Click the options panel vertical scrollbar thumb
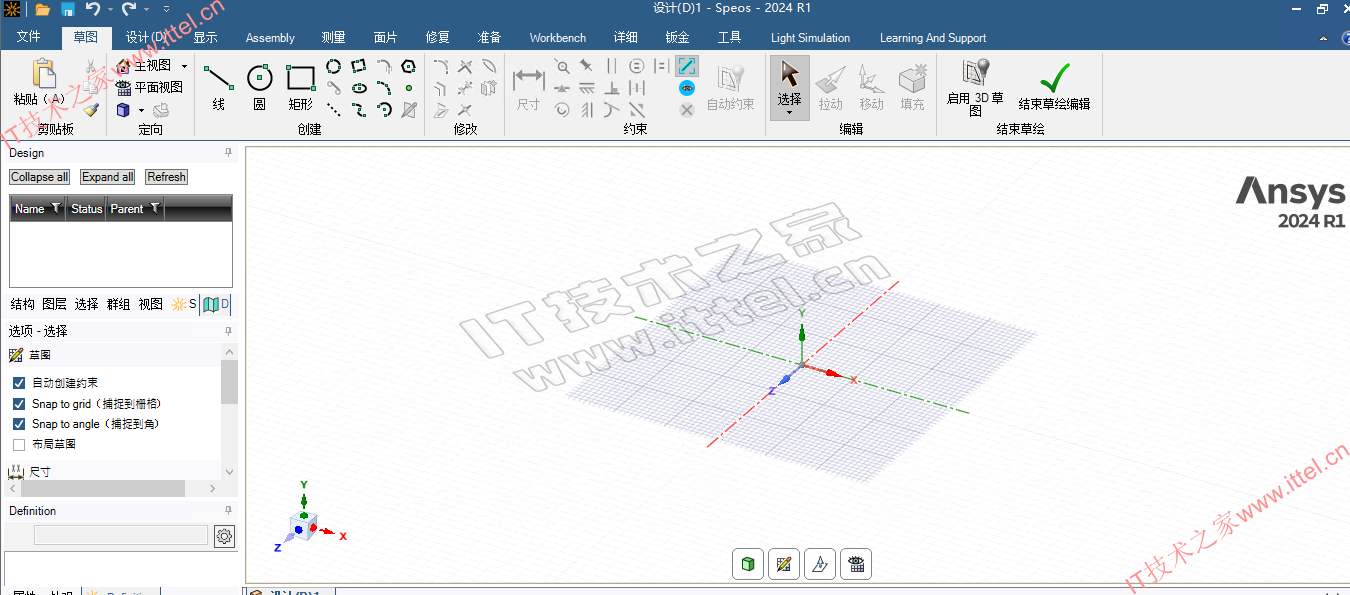The width and height of the screenshot is (1350, 595). (x=229, y=382)
